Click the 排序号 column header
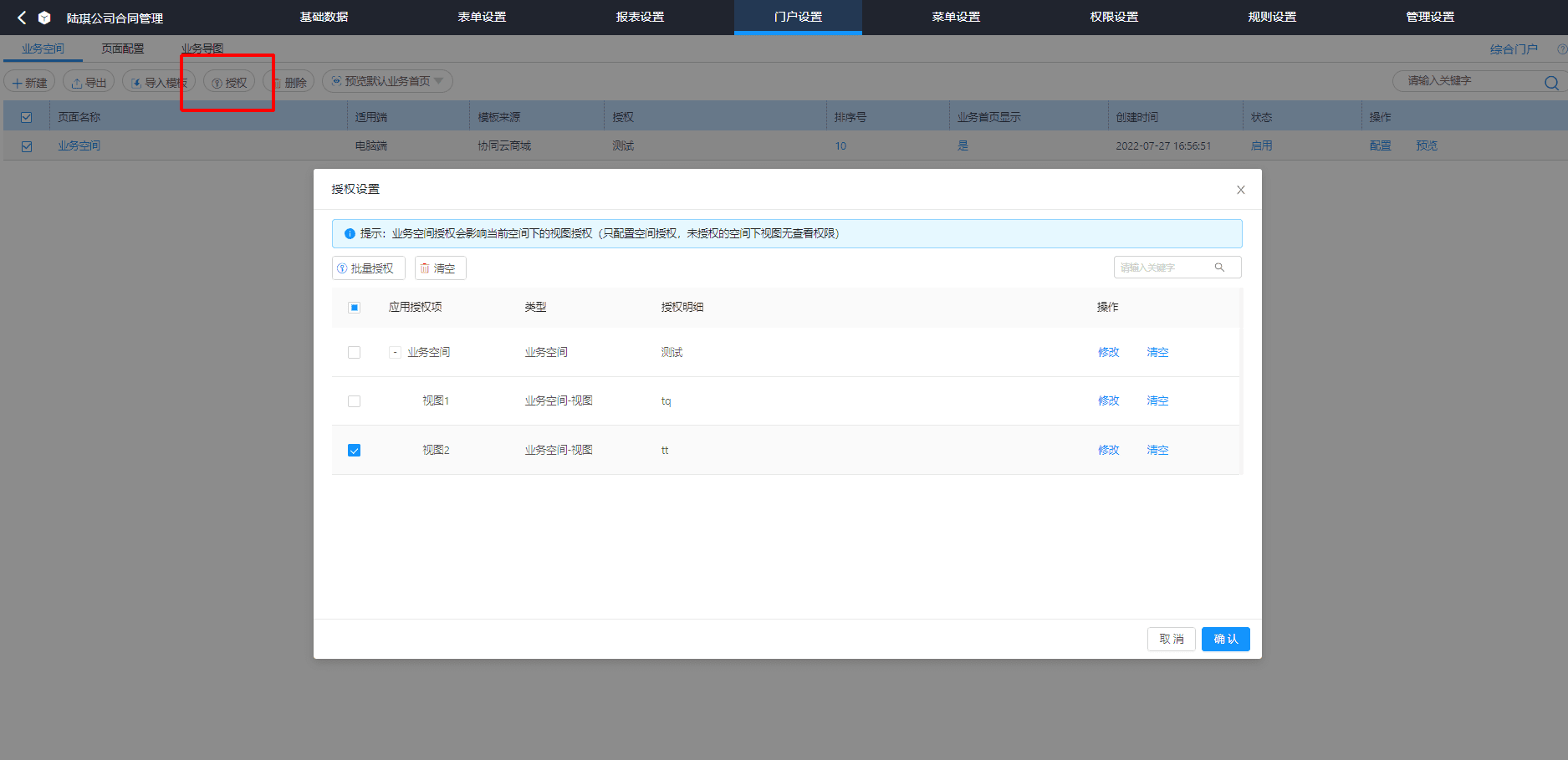The height and width of the screenshot is (760, 1568). [850, 117]
